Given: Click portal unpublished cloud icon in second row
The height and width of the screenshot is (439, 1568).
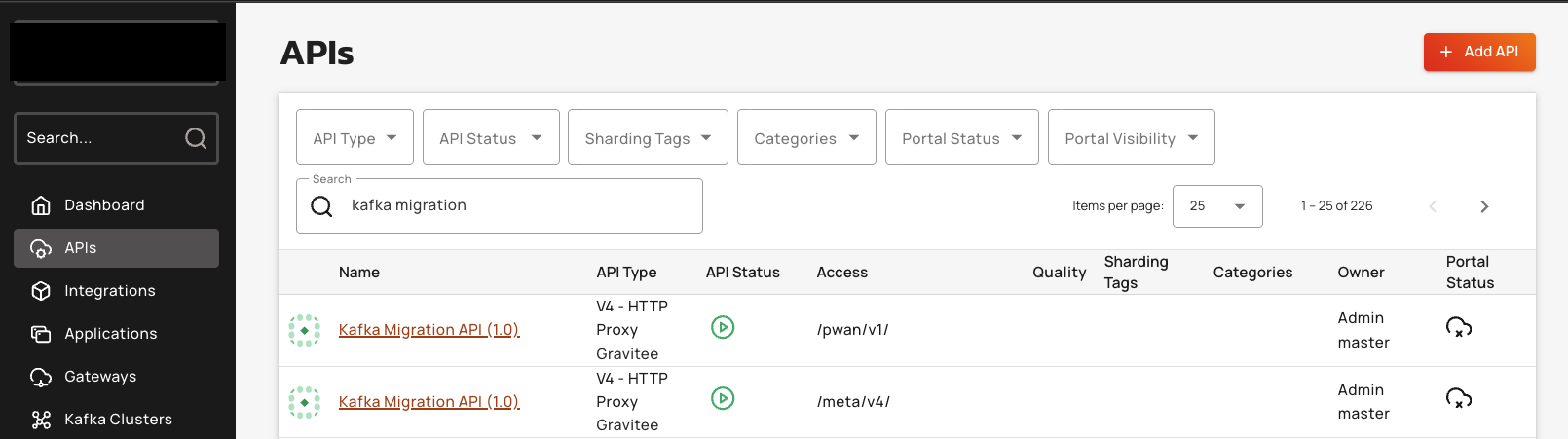Looking at the screenshot, I should click(1458, 398).
